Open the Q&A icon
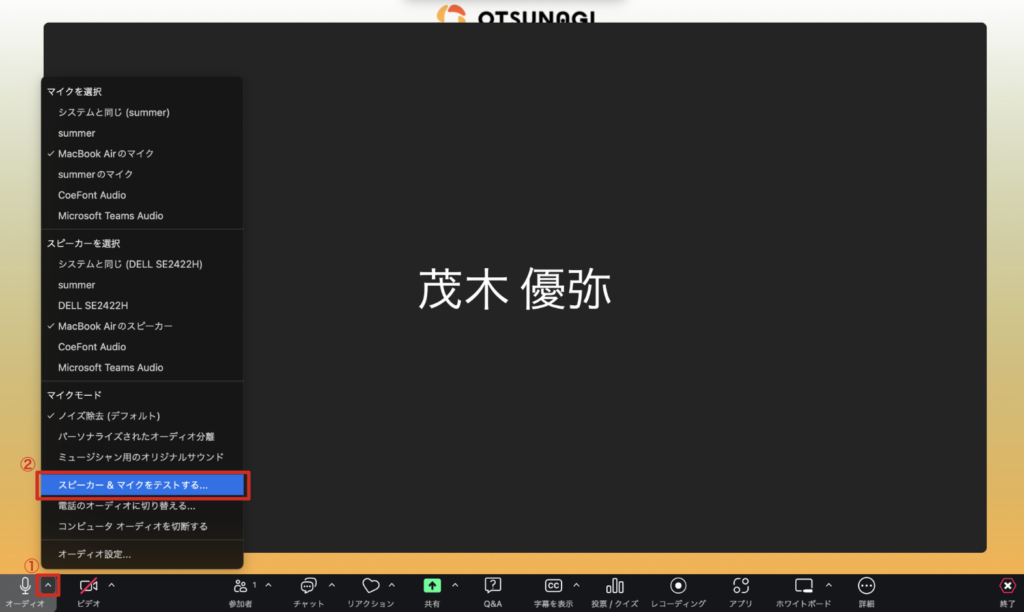This screenshot has height=612, width=1024. coord(493,586)
